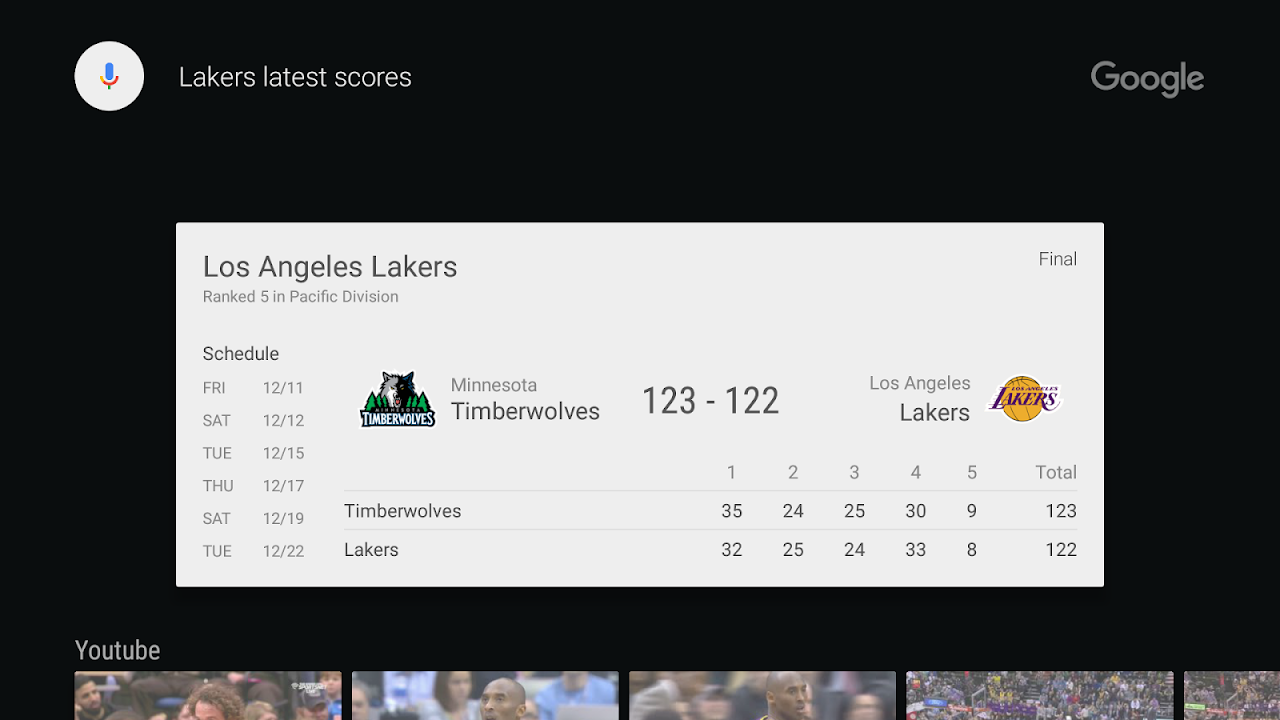This screenshot has width=1280, height=720.
Task: Open the Los Angeles Lakers team page heading
Action: 330,266
